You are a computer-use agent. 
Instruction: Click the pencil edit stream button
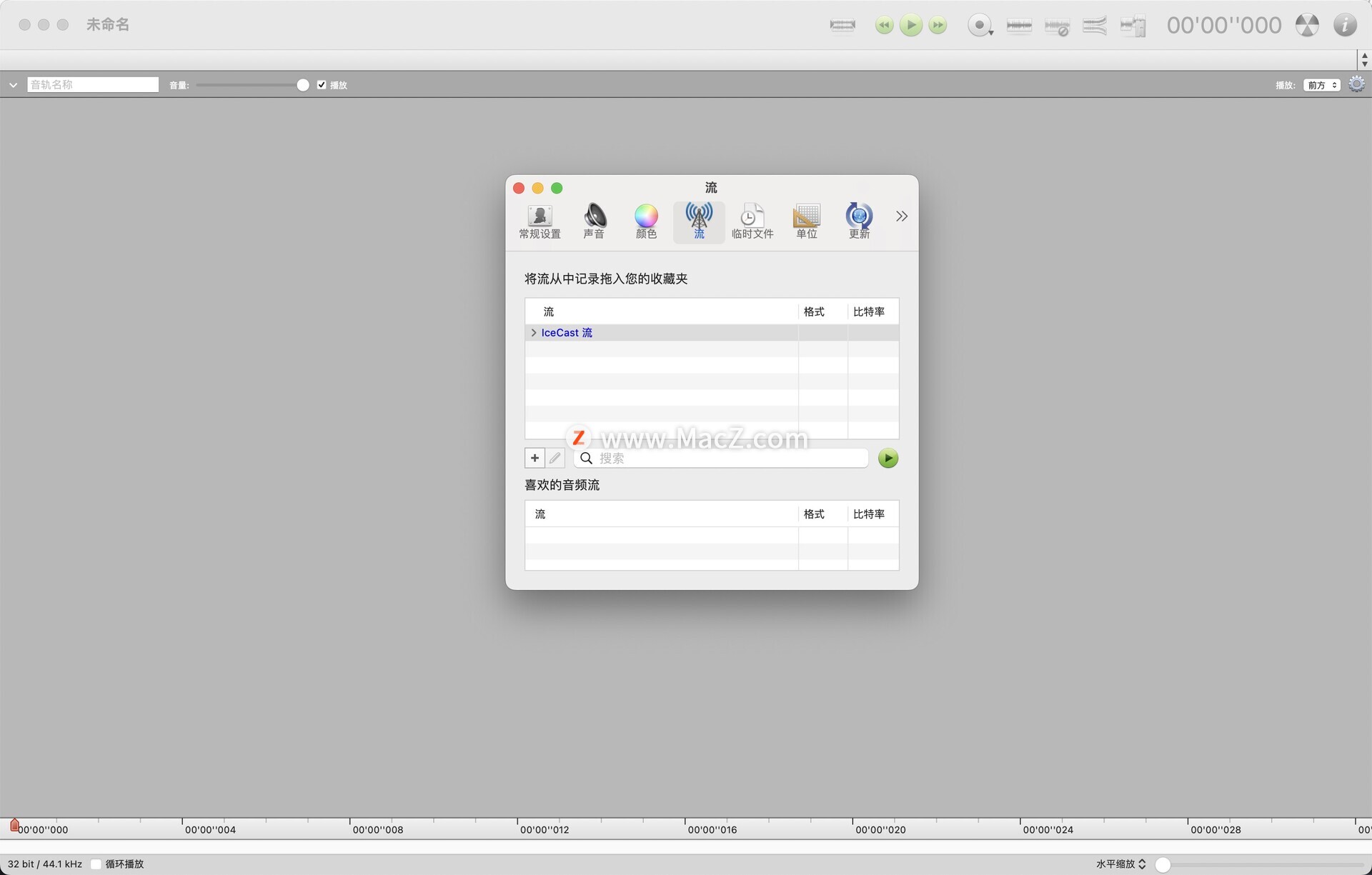point(555,458)
